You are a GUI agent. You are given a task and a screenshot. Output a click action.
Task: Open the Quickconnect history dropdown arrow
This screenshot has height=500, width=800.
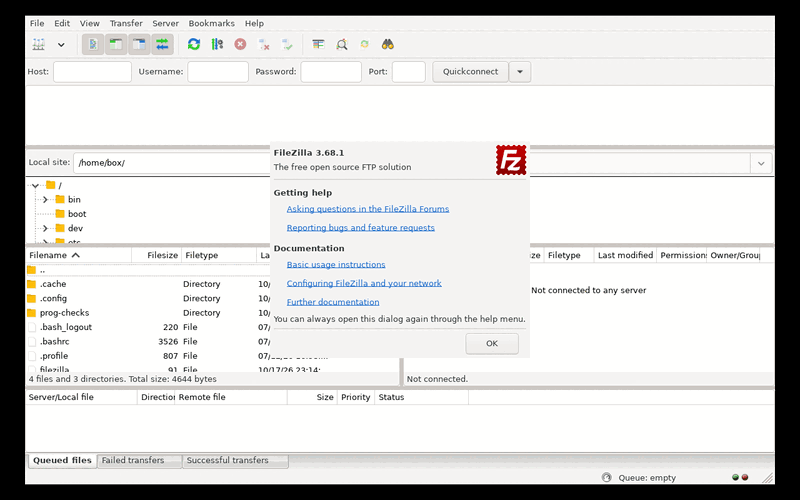(520, 71)
